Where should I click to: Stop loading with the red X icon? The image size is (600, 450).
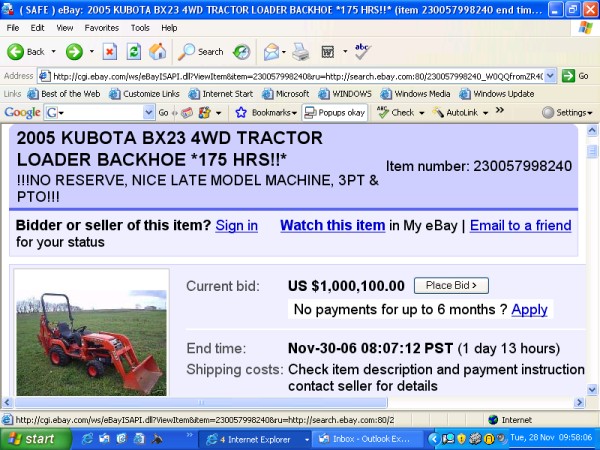click(x=109, y=52)
